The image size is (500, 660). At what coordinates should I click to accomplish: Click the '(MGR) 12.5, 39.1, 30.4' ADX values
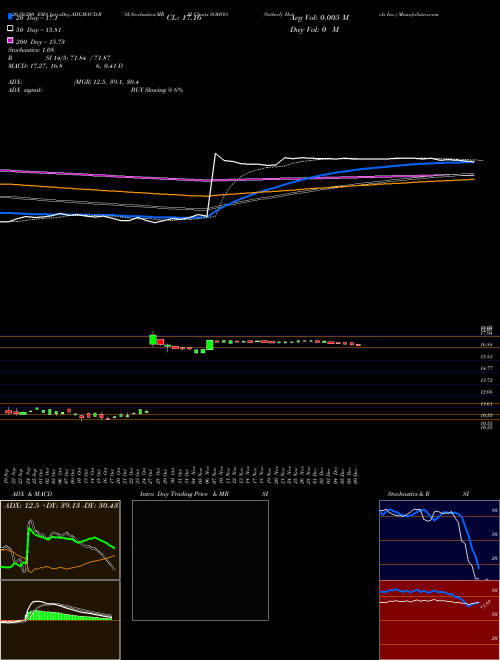[x=106, y=82]
